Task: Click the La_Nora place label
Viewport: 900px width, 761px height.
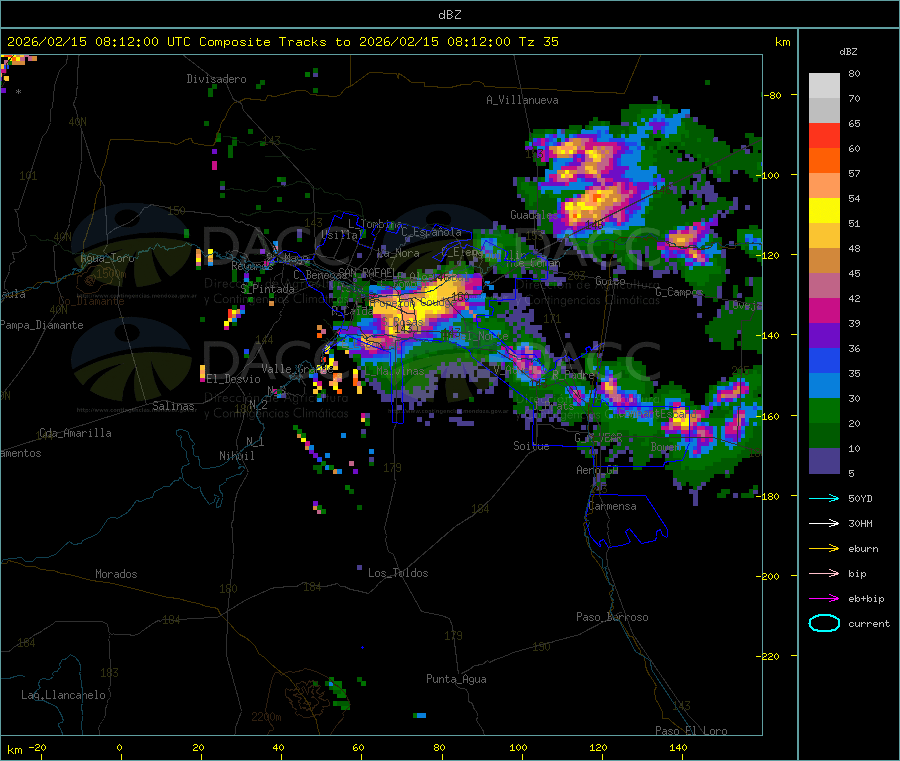Action: 398,253
